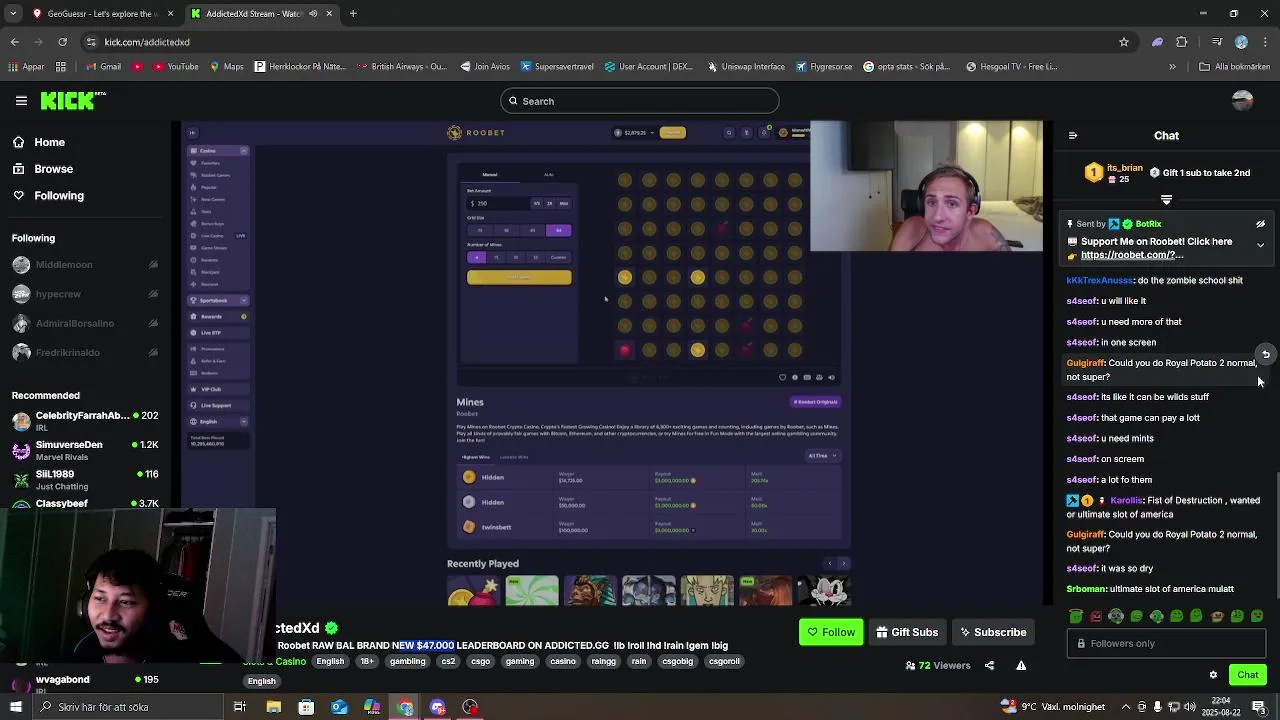Image resolution: width=1280 pixels, height=720 pixels.
Task: Open followed channel Fredrikrinaldo
Action: (85, 352)
